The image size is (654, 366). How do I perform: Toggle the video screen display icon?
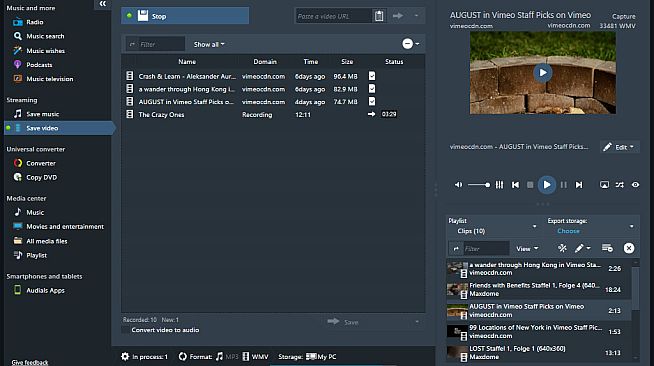click(604, 185)
